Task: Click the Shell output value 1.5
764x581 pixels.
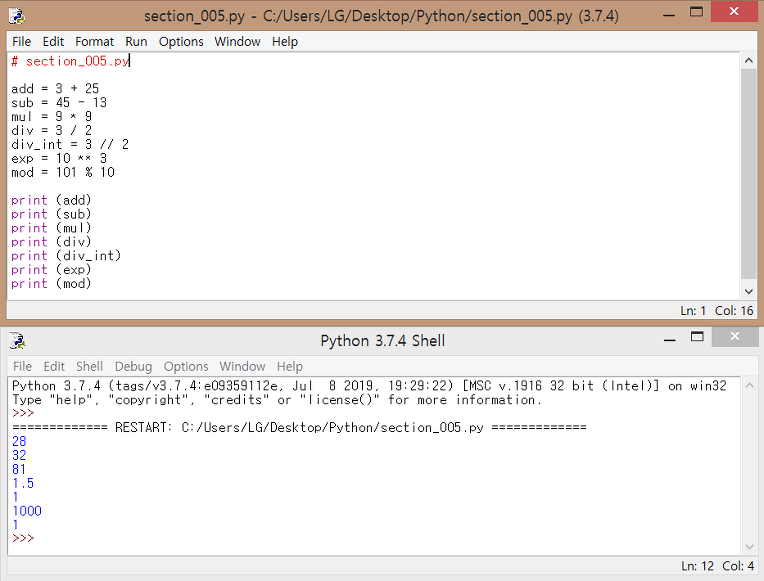Action: [23, 484]
